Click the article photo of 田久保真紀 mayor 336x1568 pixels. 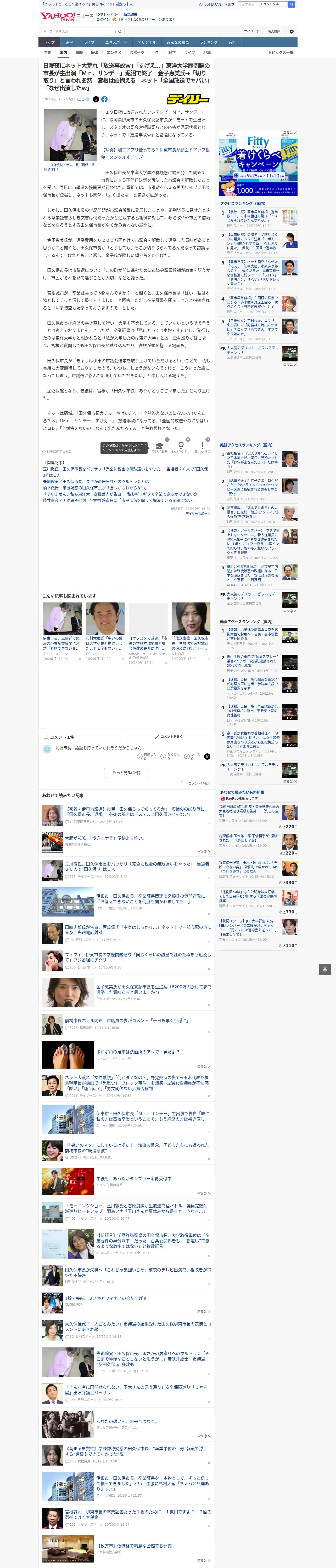pyautogui.click(x=70, y=135)
